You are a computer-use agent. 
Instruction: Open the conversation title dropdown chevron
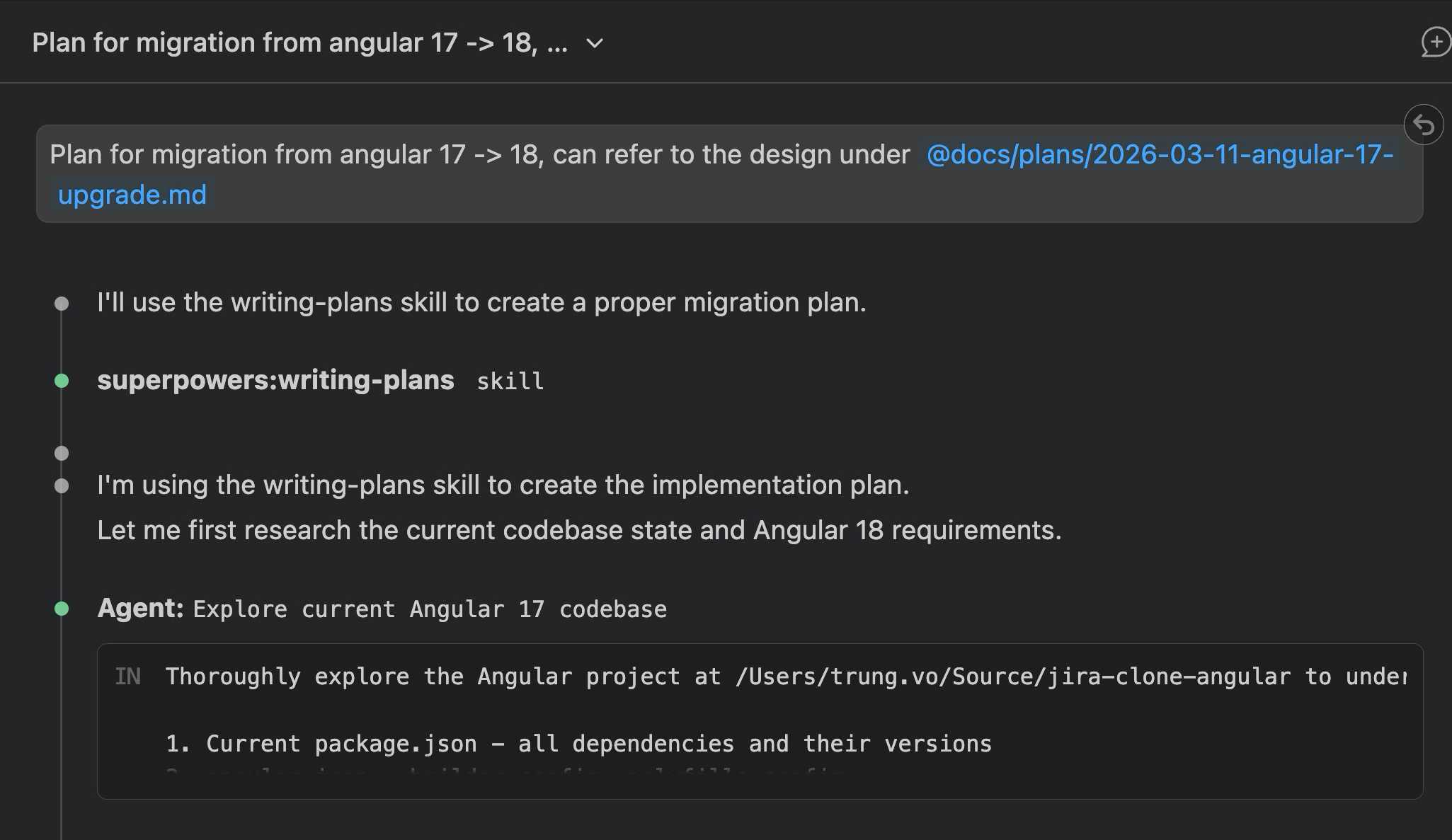(595, 43)
